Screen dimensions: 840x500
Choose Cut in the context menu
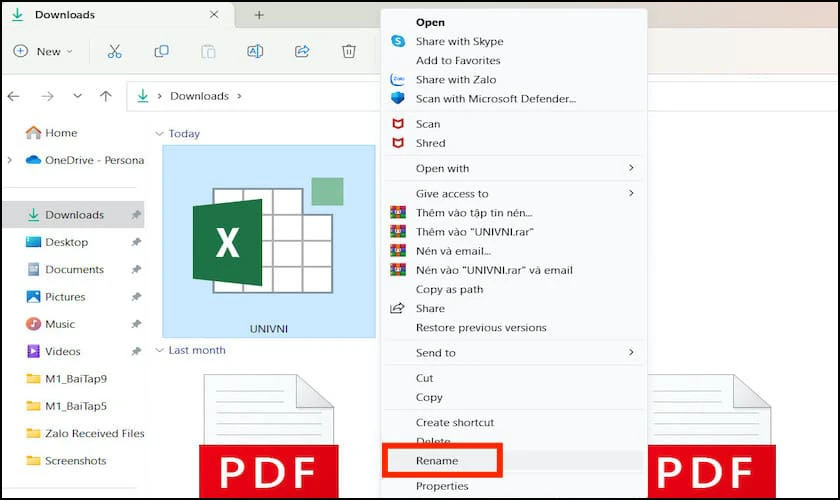click(424, 378)
